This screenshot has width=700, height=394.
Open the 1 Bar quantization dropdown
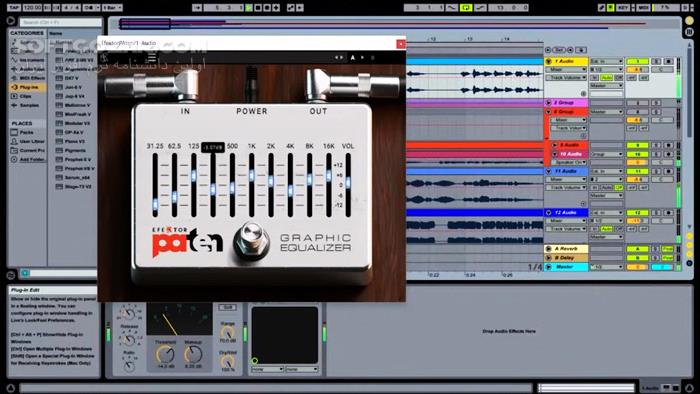click(112, 8)
